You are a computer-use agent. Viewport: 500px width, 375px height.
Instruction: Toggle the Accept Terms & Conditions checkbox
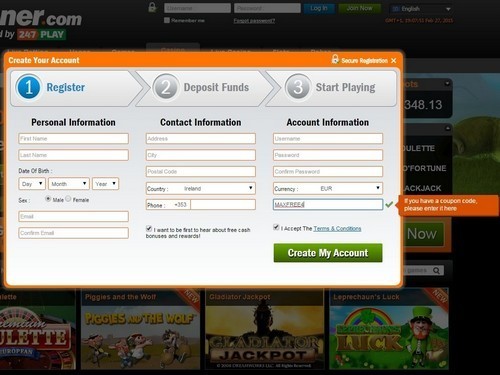point(276,227)
